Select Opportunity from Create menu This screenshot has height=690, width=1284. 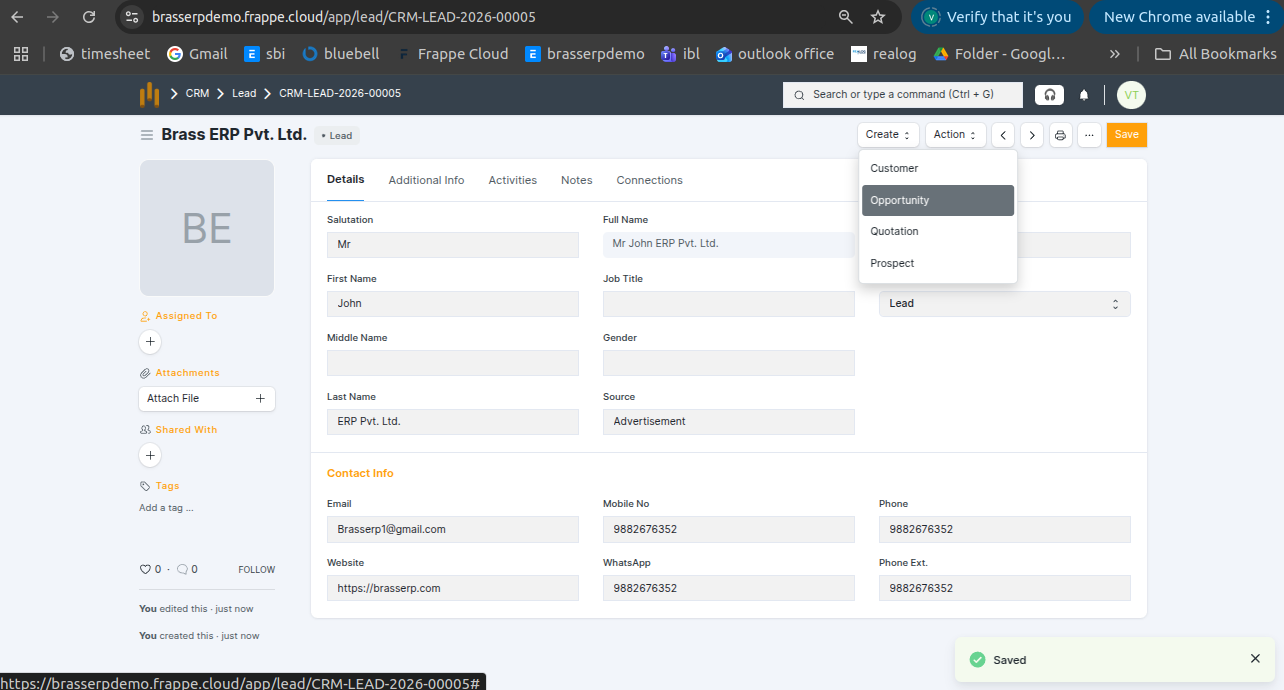pyautogui.click(x=937, y=200)
